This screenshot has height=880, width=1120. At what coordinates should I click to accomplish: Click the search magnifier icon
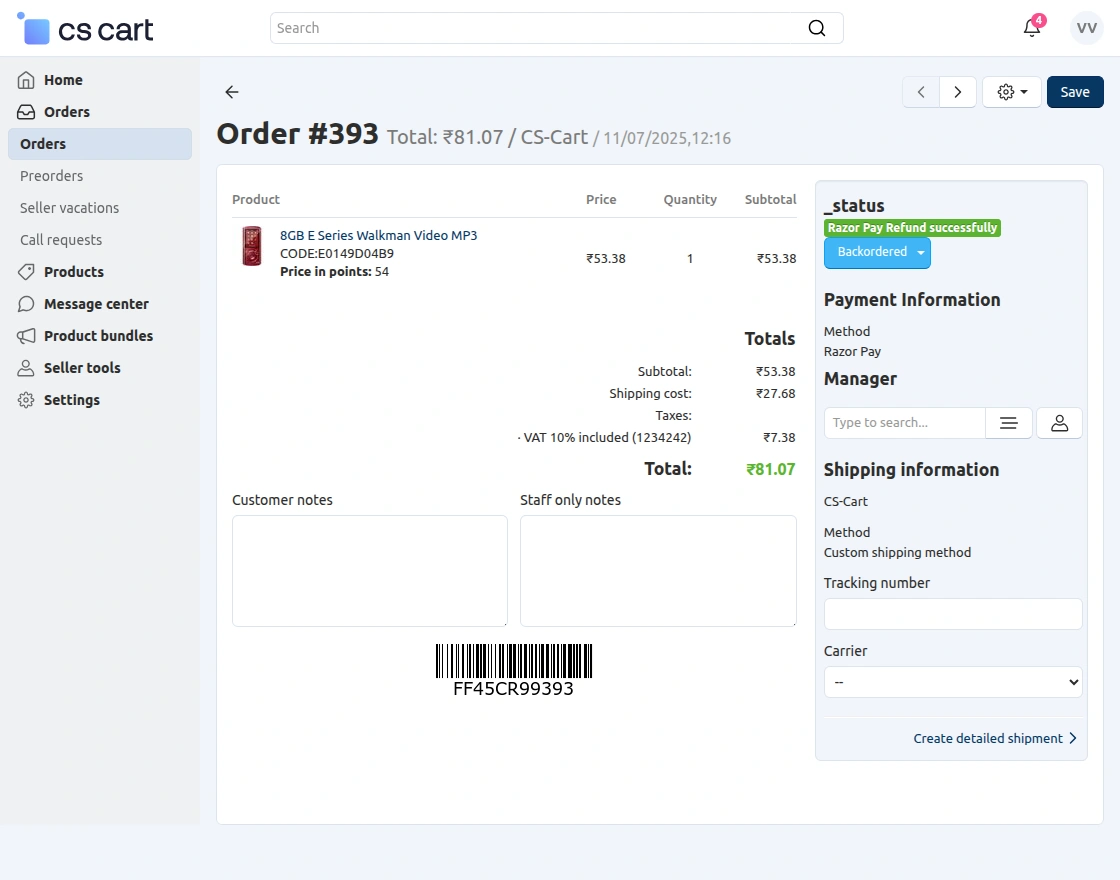point(817,28)
